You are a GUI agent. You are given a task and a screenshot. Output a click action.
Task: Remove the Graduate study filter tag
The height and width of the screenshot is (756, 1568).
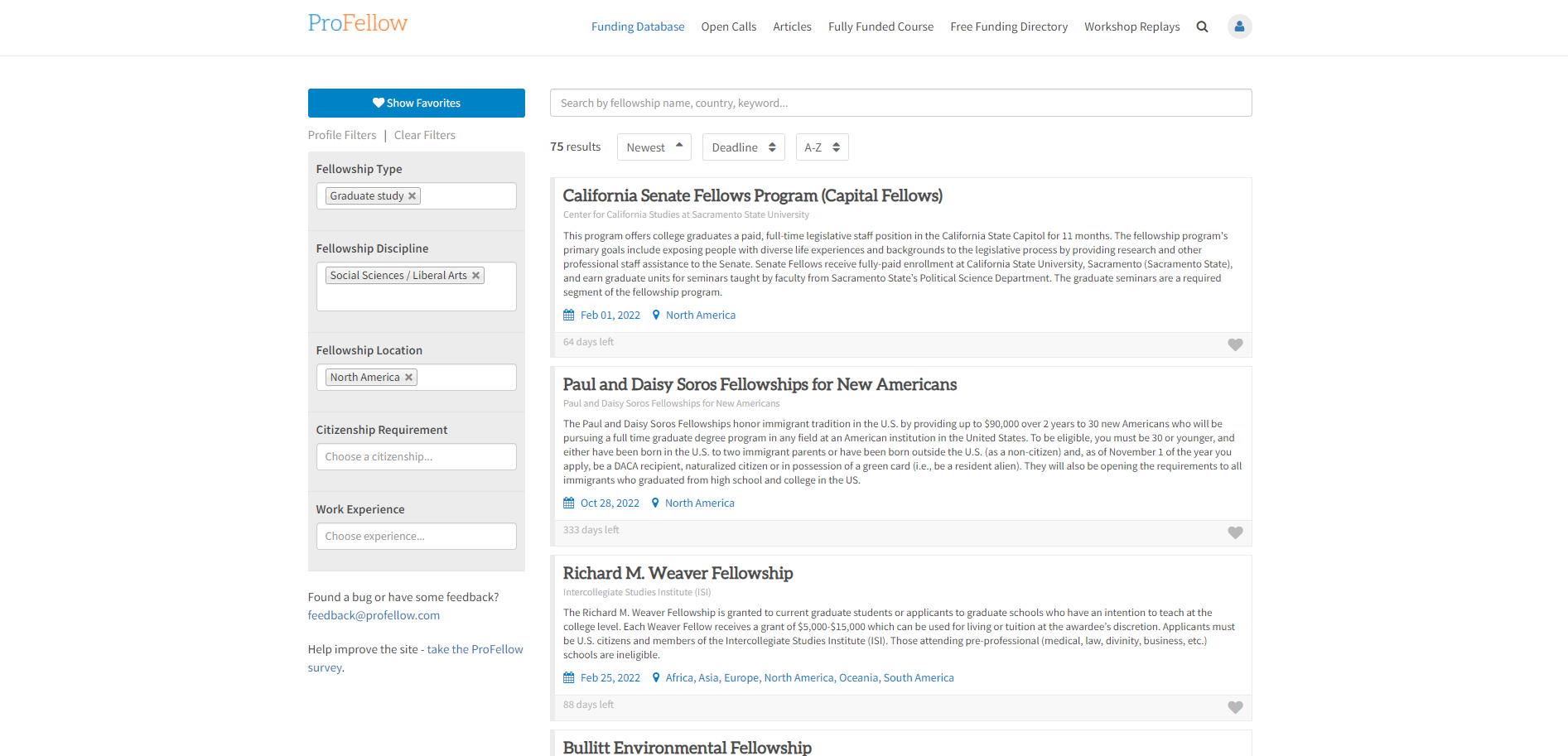412,196
